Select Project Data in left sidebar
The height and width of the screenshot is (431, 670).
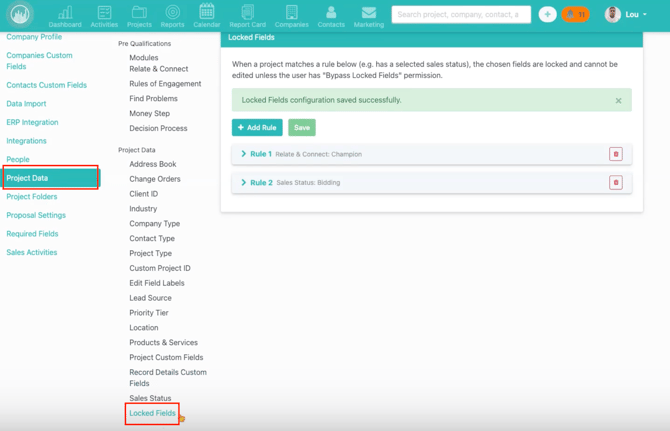pyautogui.click(x=51, y=178)
